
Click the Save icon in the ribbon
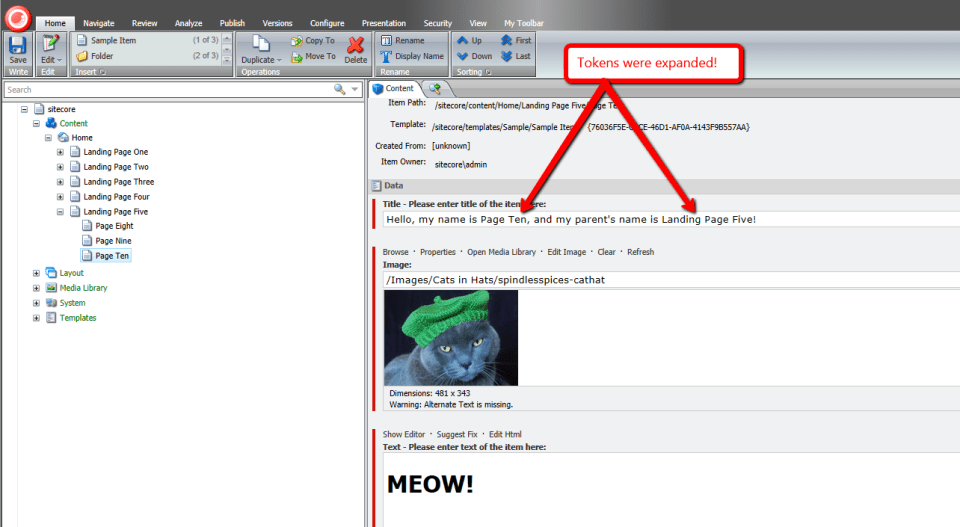(x=18, y=46)
